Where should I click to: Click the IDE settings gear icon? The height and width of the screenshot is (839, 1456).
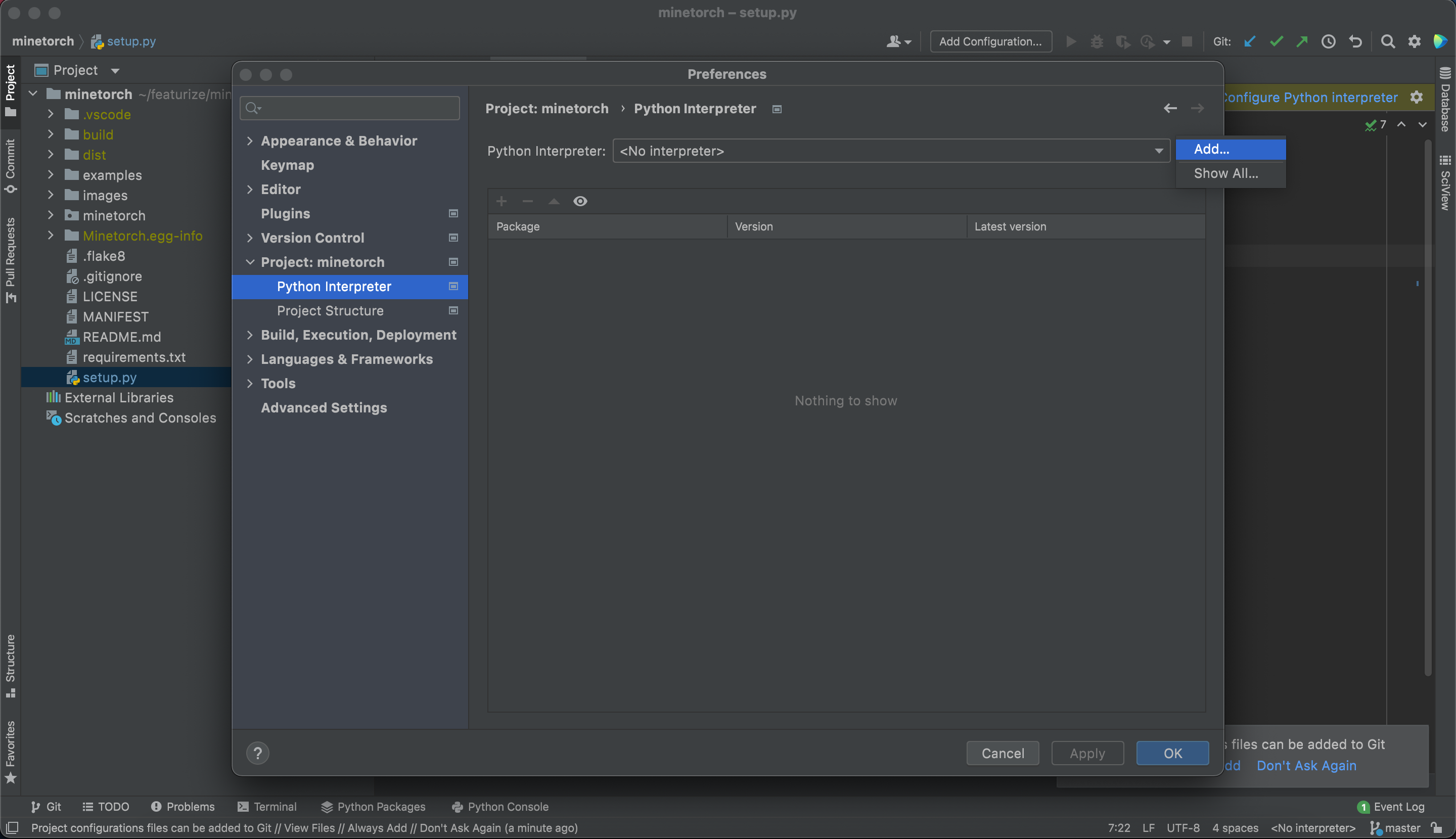(x=1414, y=41)
